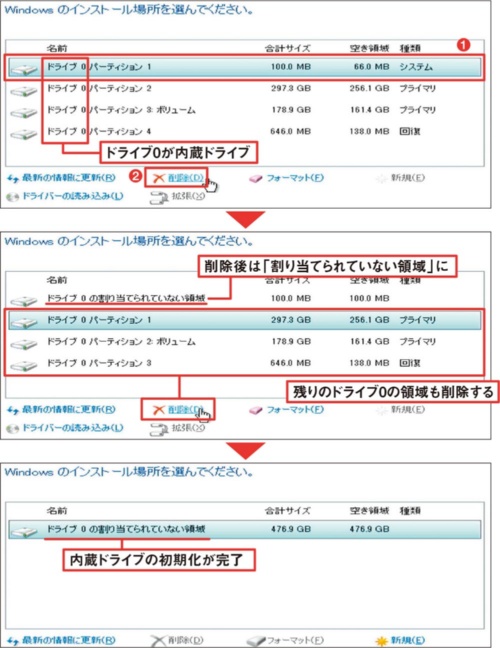Click 名前 column header in bottom screenshot
Screen dimensions: 500x648
point(57,511)
